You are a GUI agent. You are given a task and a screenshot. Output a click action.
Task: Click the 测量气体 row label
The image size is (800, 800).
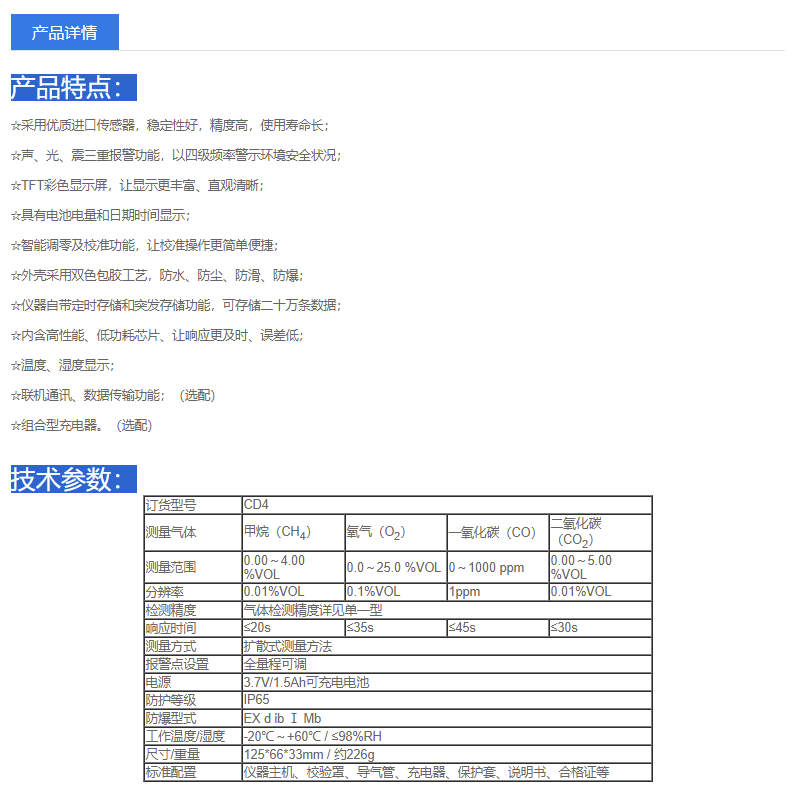pyautogui.click(x=171, y=532)
